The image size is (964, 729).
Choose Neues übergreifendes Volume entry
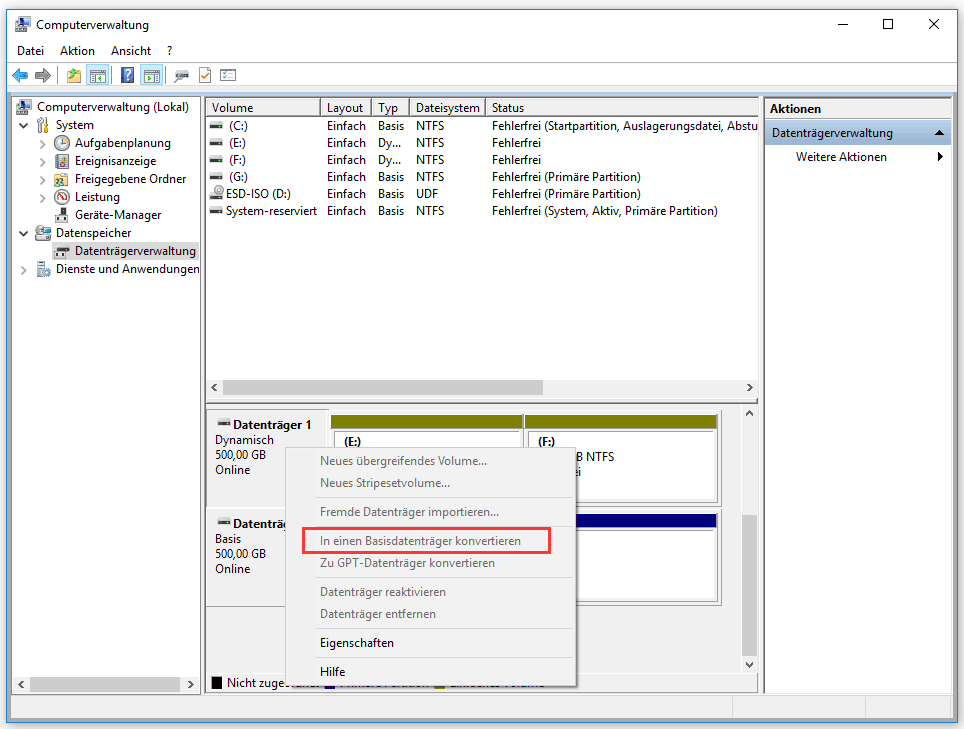click(x=403, y=461)
